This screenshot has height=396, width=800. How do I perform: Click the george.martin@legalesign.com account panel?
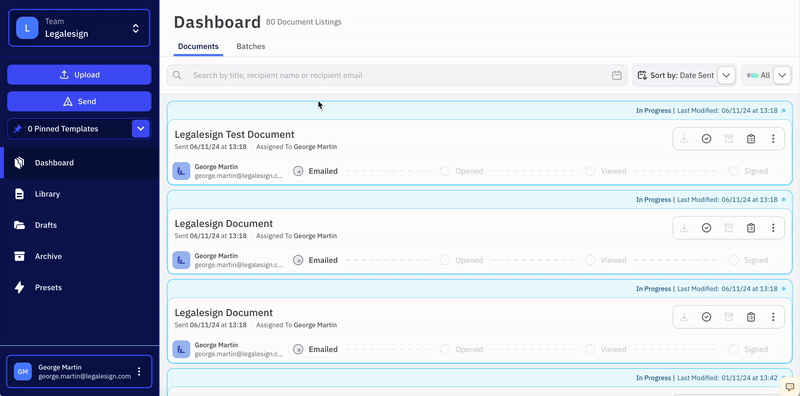point(79,372)
